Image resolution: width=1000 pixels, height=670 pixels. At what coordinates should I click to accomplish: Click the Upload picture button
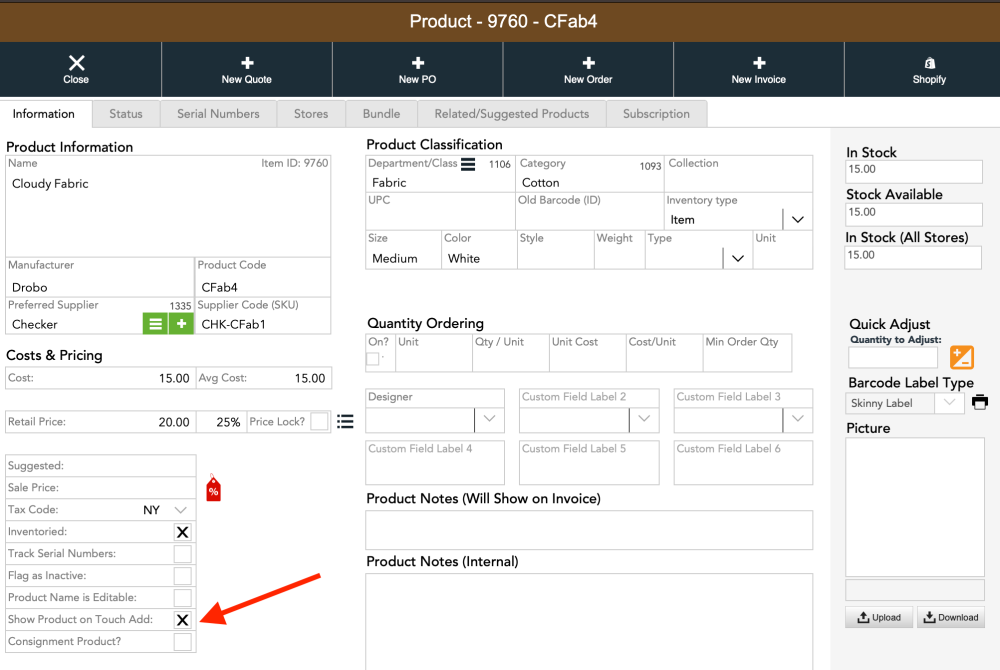pos(879,617)
